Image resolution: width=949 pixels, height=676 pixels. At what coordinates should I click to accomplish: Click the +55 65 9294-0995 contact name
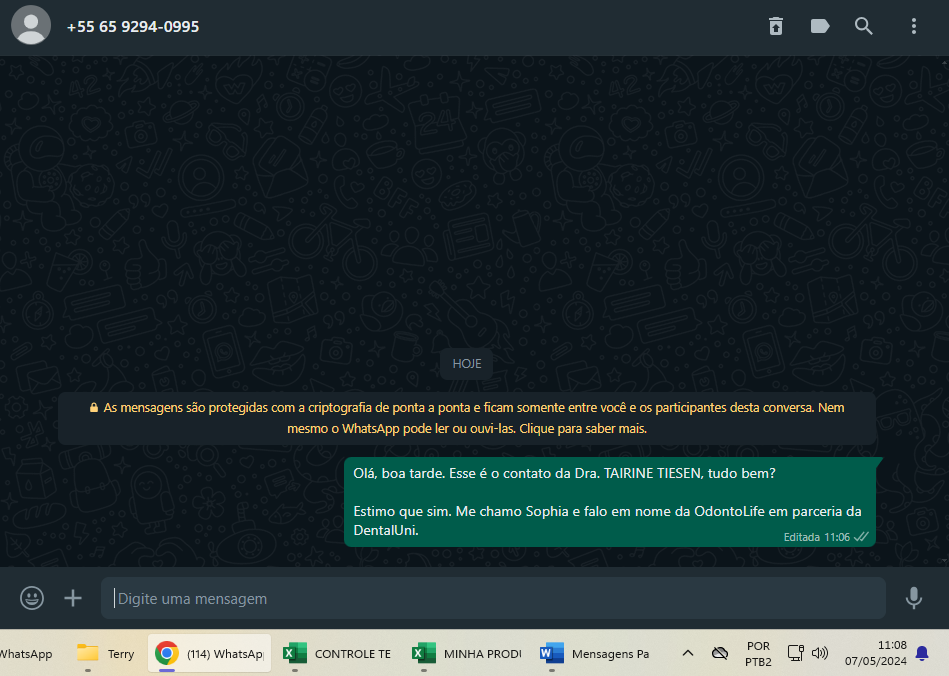pos(133,27)
